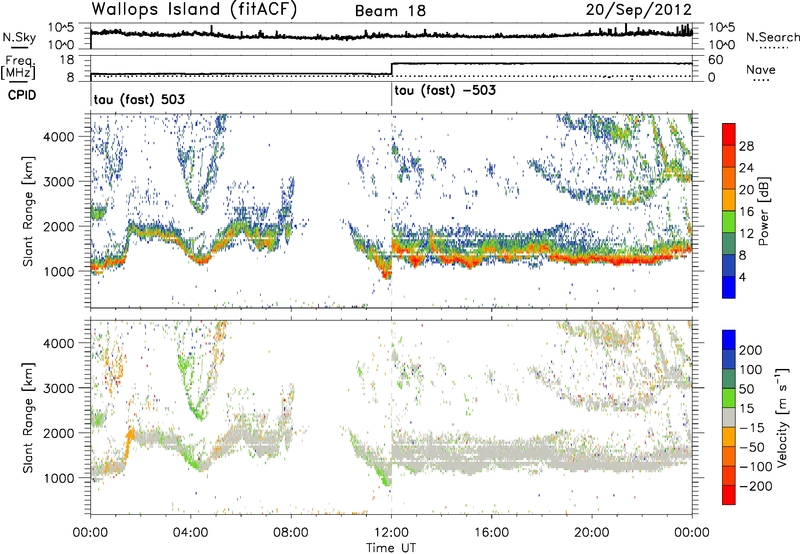Select the "12:00" time tick label

[x=391, y=533]
